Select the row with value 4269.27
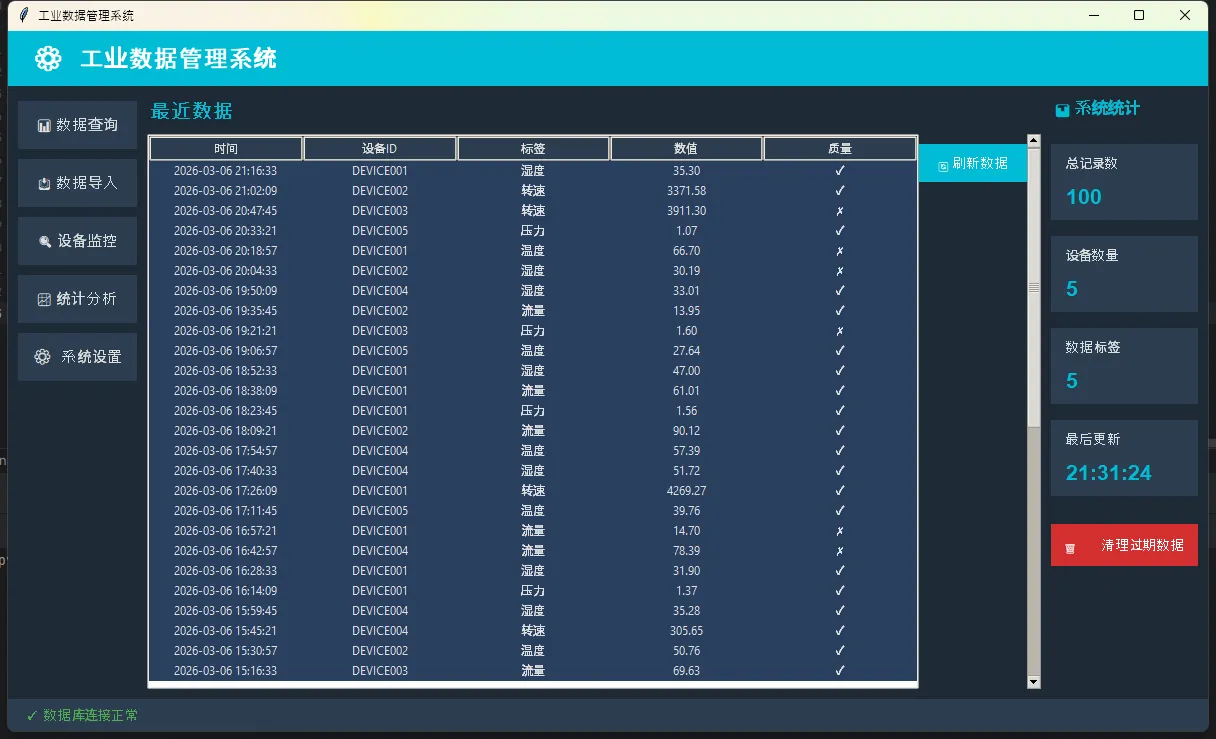The height and width of the screenshot is (739, 1216). tap(532, 491)
